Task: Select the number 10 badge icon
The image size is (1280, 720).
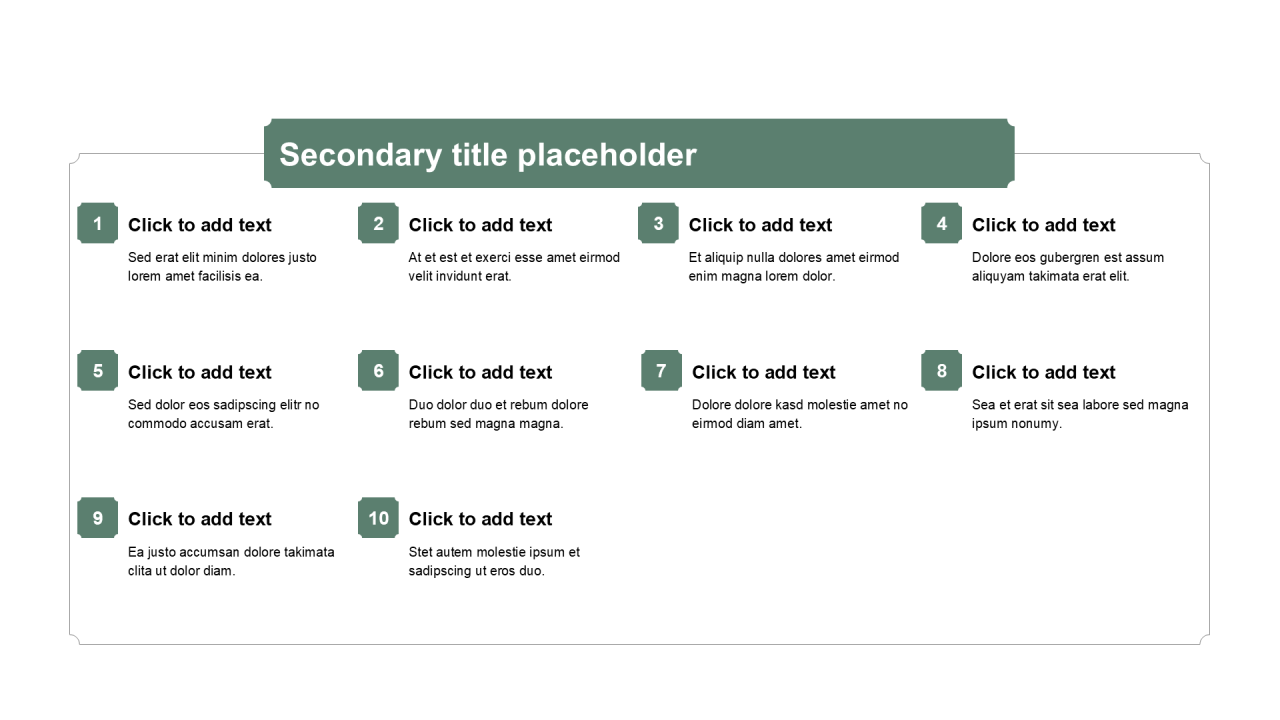Action: point(378,517)
